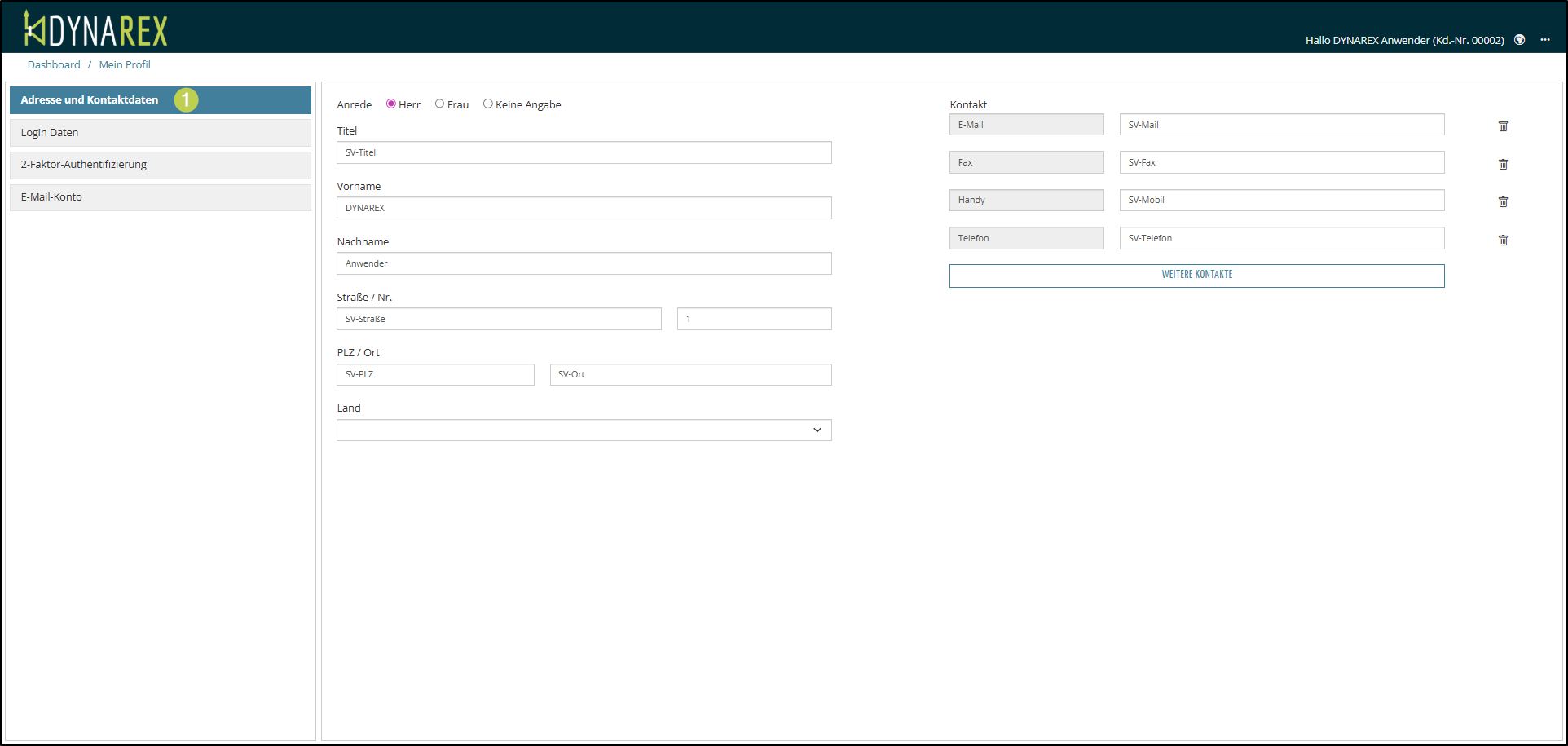Image resolution: width=1568 pixels, height=746 pixels.
Task: Go to Dashboard via breadcrumb
Action: [54, 64]
